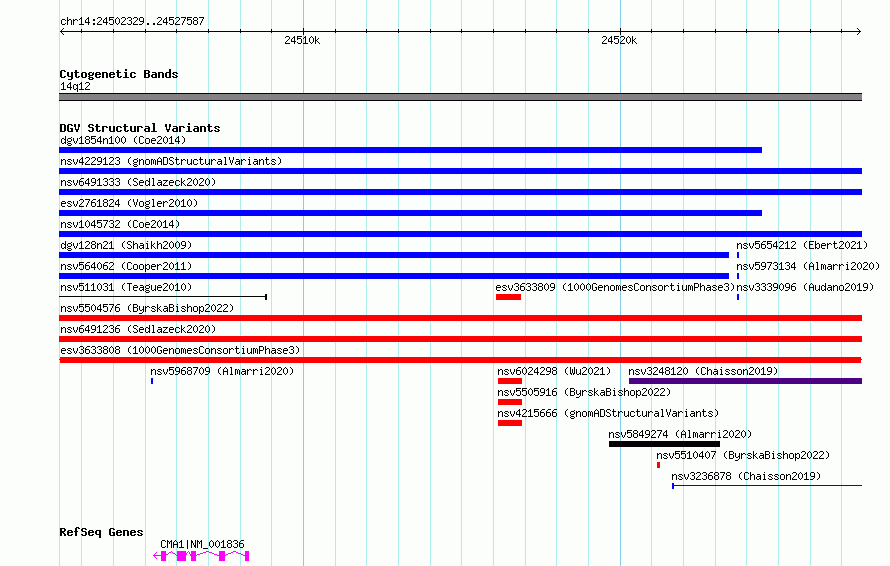Click the 14q12 band text label

tap(75, 86)
